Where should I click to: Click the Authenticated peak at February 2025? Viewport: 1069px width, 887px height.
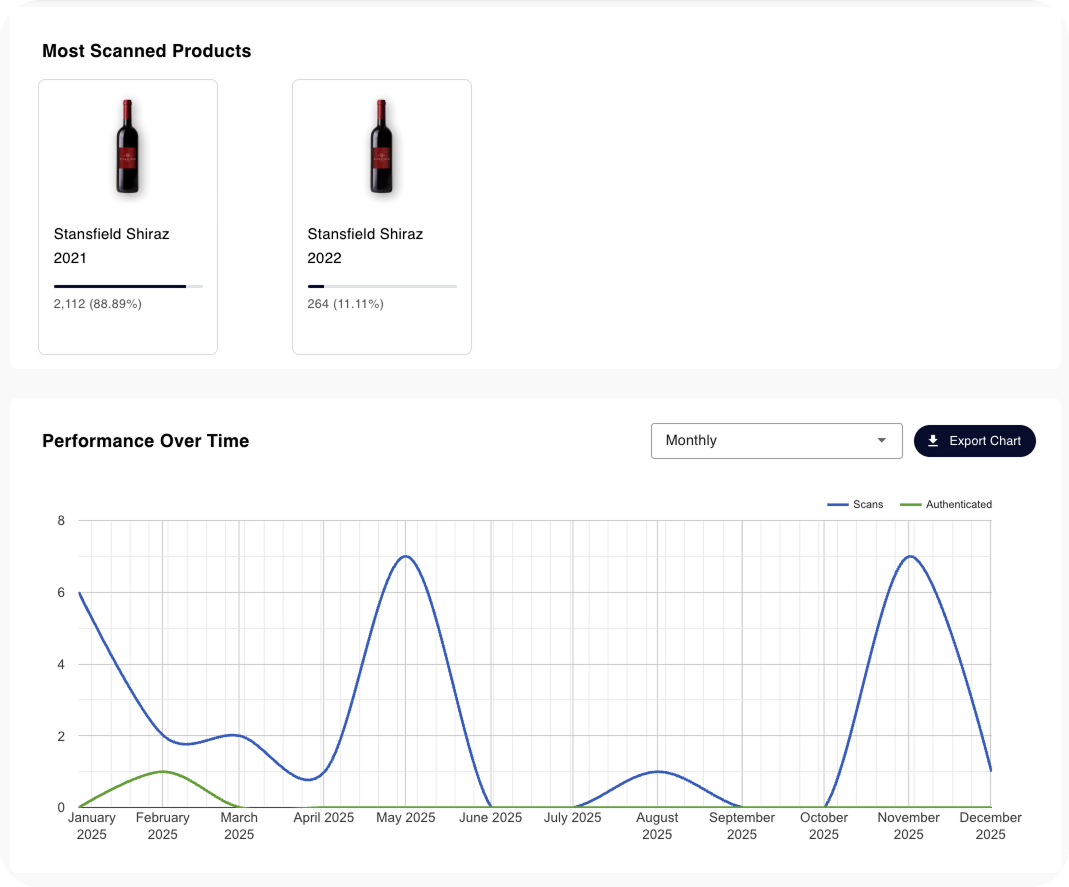[x=162, y=771]
